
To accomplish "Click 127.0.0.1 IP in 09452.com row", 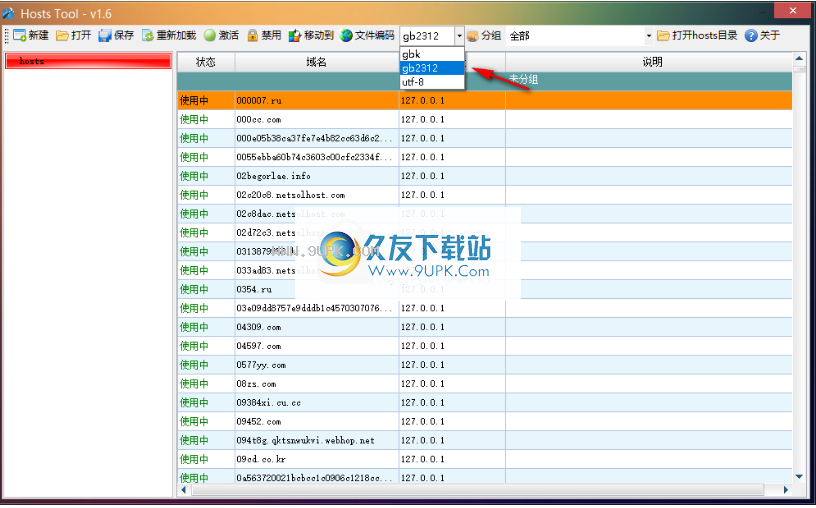I will [423, 422].
